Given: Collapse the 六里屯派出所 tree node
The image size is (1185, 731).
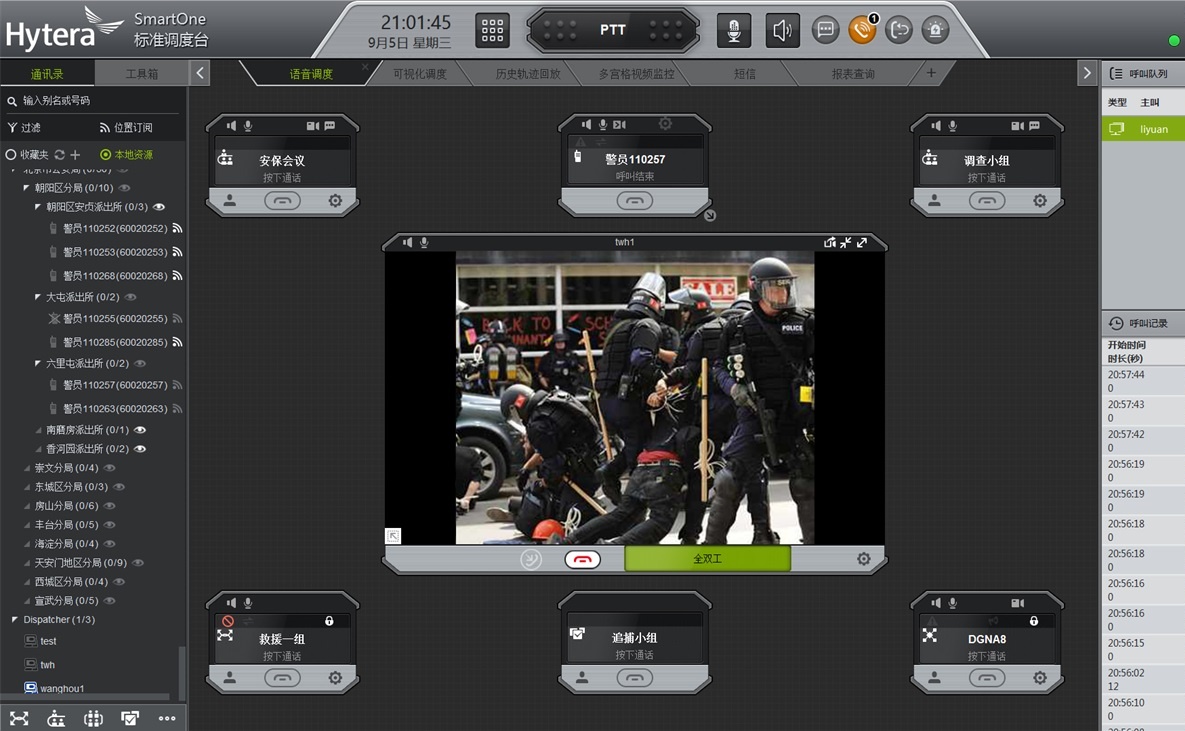Looking at the screenshot, I should (38, 364).
